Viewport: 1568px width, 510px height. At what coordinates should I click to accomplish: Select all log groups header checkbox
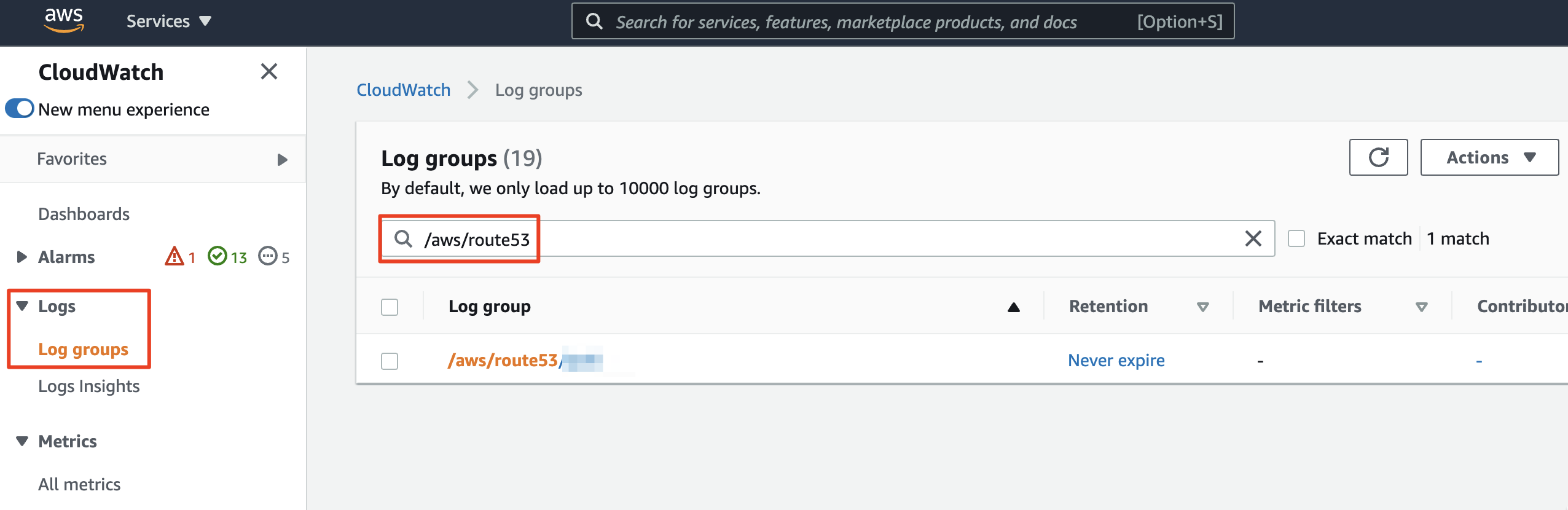click(390, 307)
